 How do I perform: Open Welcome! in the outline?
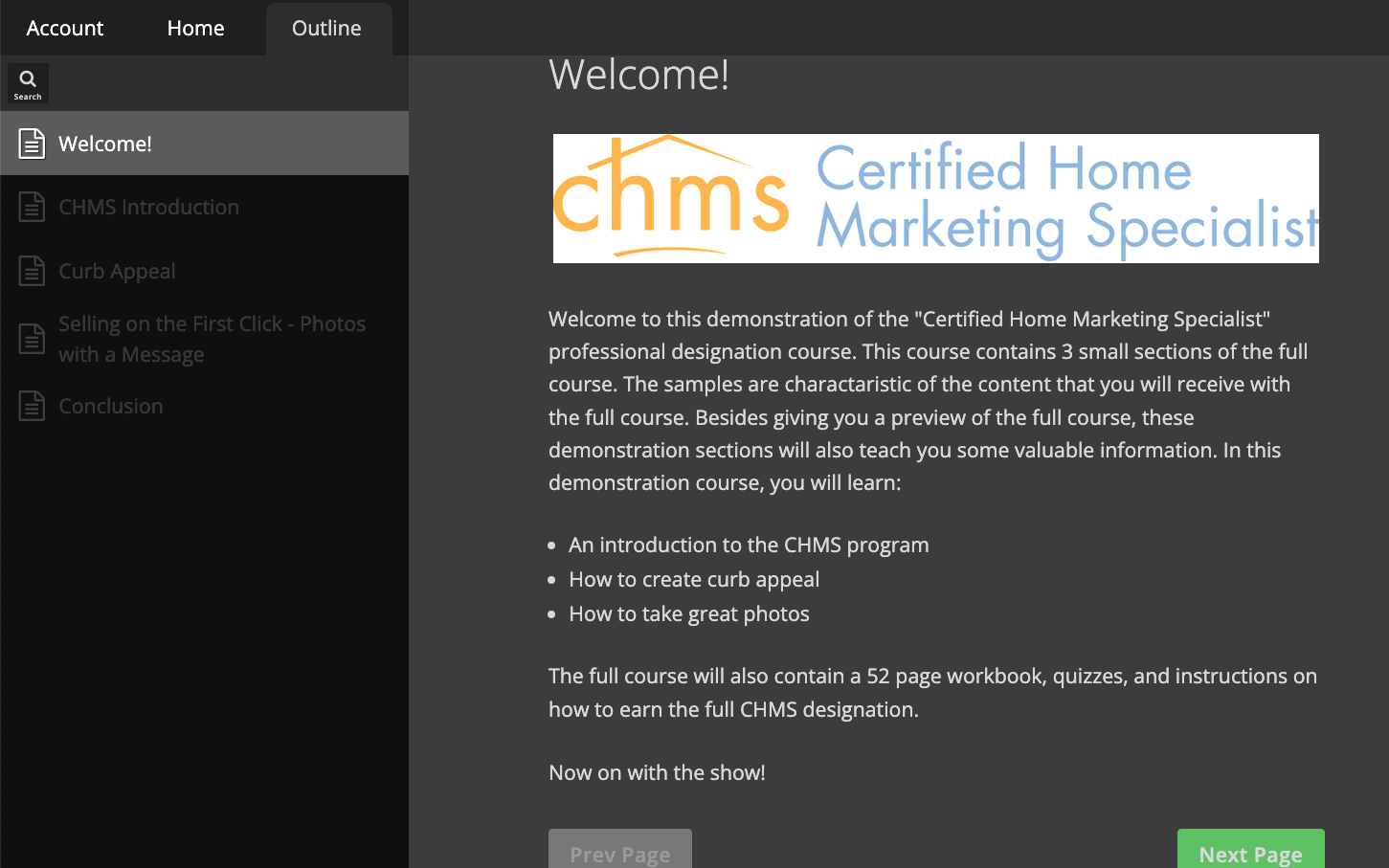[x=204, y=144]
